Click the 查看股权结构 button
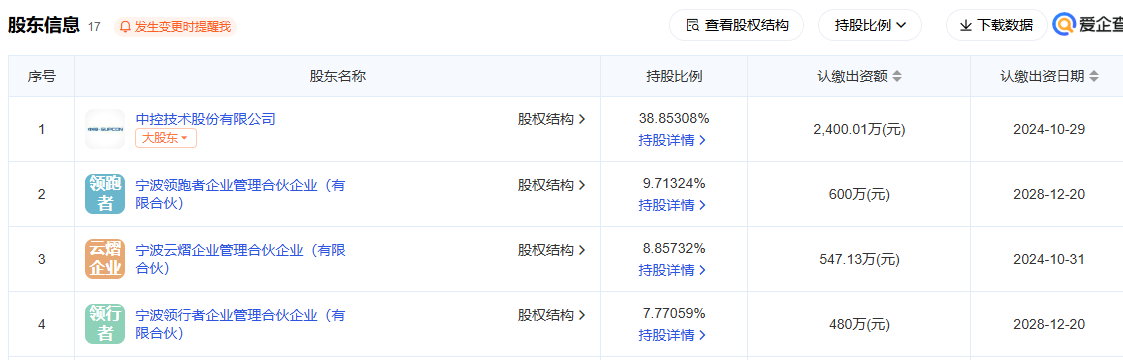Screen dimensions: 1123x360 736,26
